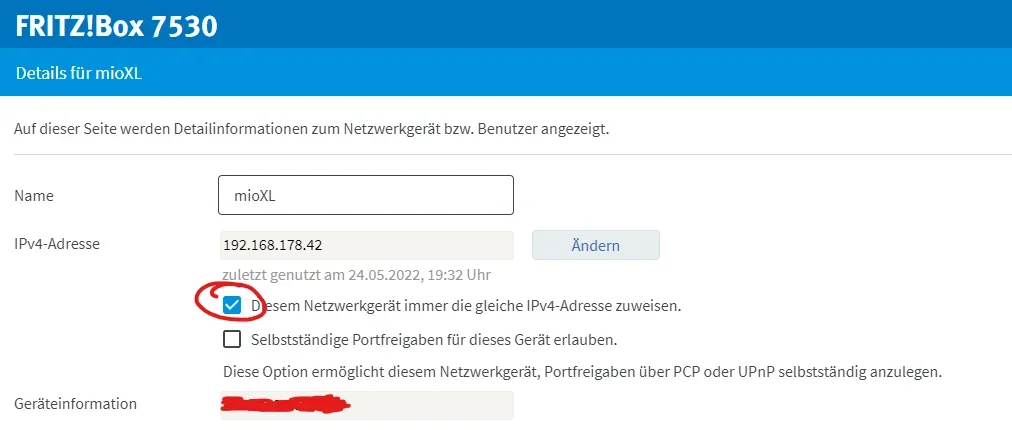Click the FRITZ!Box 7530 title
This screenshot has width=1012, height=430.
pyautogui.click(x=116, y=26)
